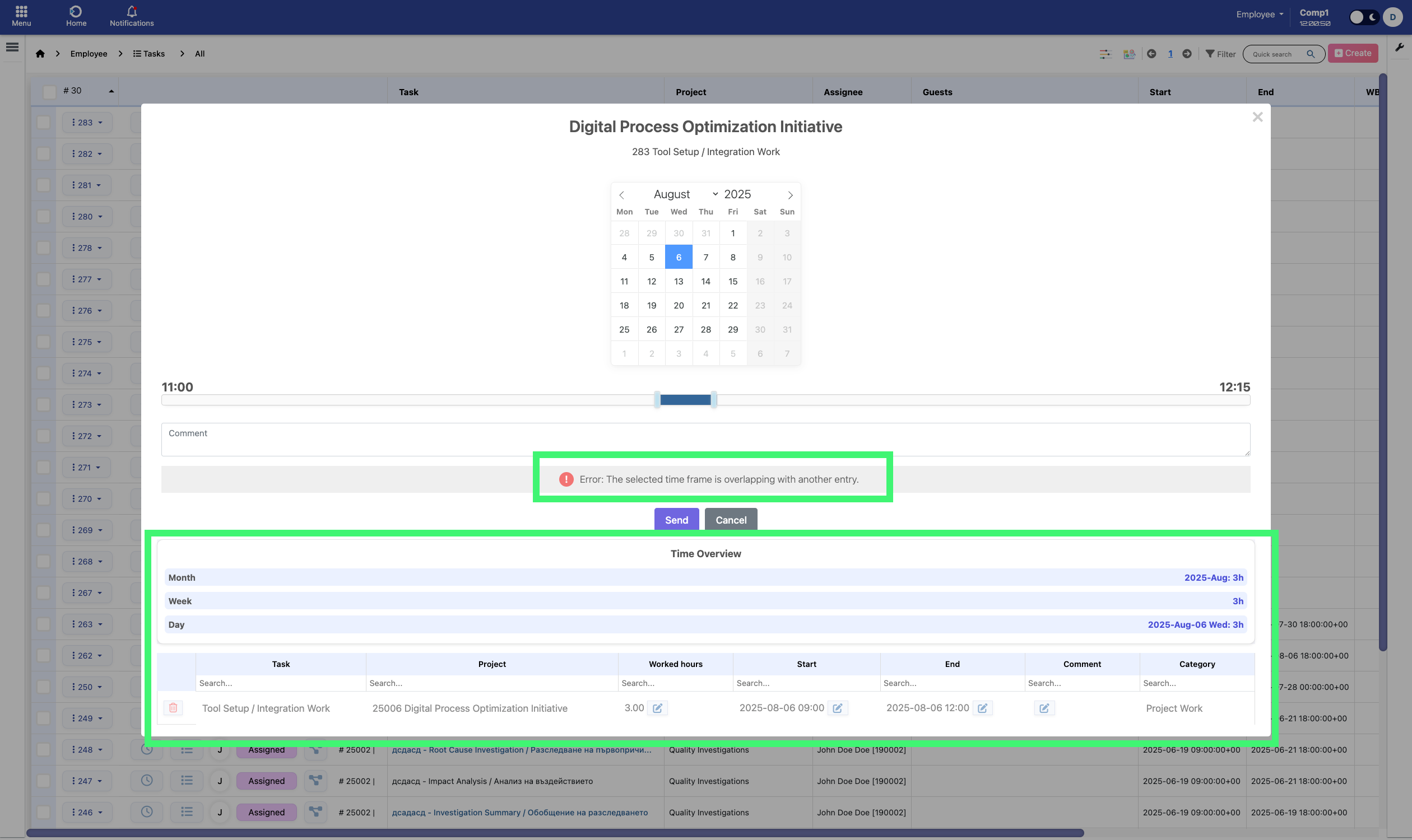Screen dimensions: 1412x840
Task: Check the row 250 checkbox
Action: point(44,687)
